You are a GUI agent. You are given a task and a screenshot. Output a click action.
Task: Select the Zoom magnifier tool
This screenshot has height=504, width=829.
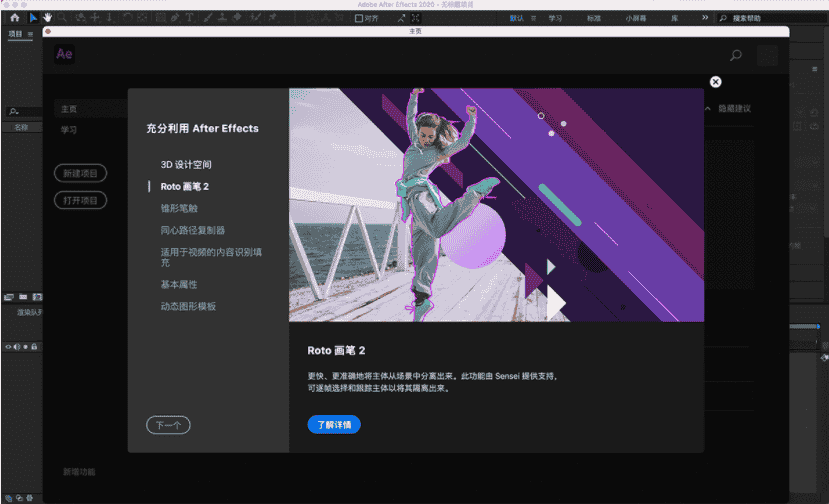pos(62,18)
